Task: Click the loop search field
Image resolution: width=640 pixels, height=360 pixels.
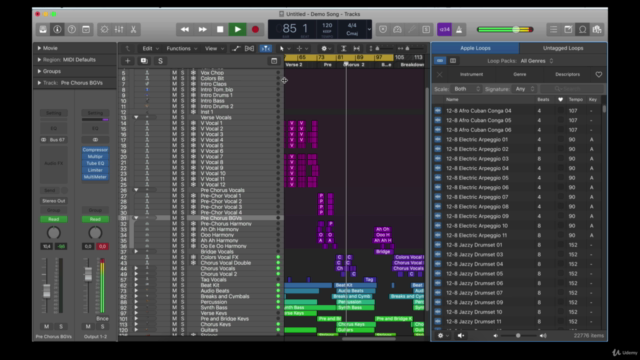Action: 571,89
